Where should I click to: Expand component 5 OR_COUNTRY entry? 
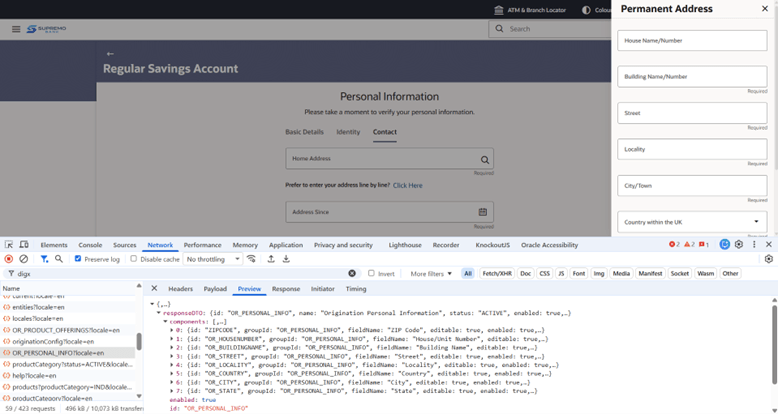point(172,374)
